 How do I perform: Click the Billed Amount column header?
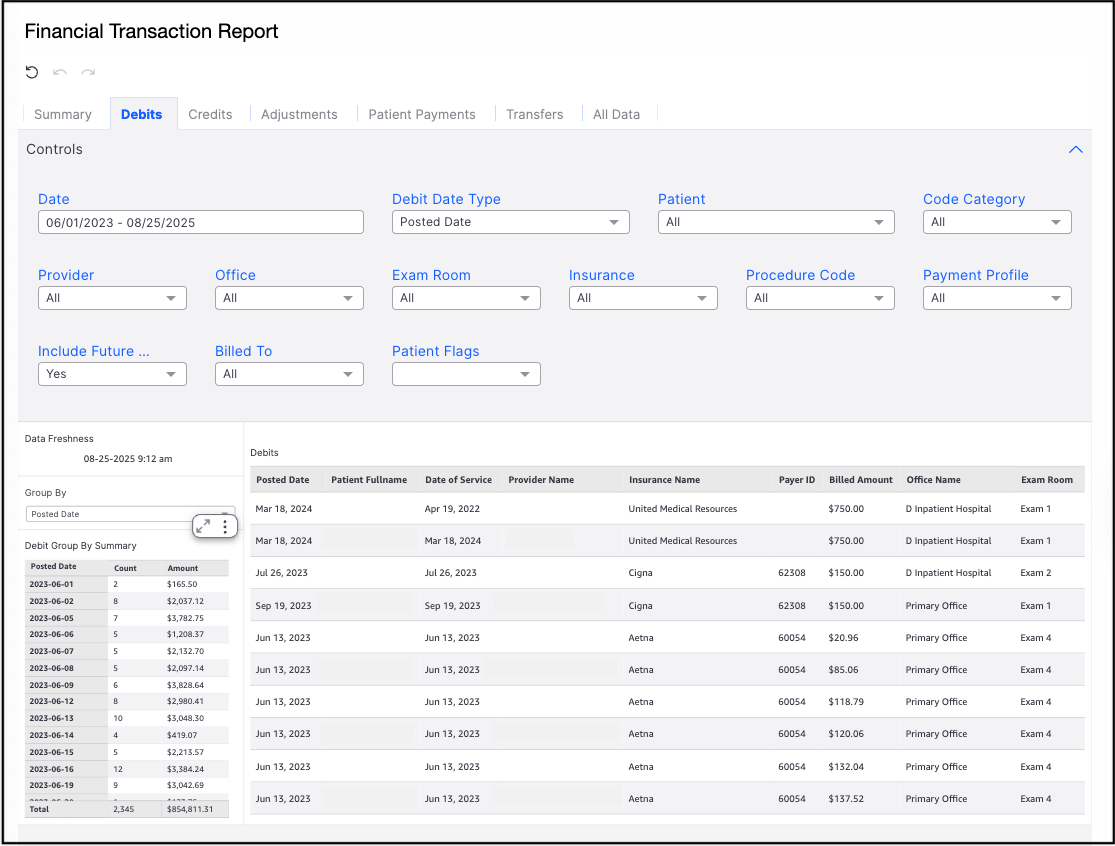pos(860,480)
